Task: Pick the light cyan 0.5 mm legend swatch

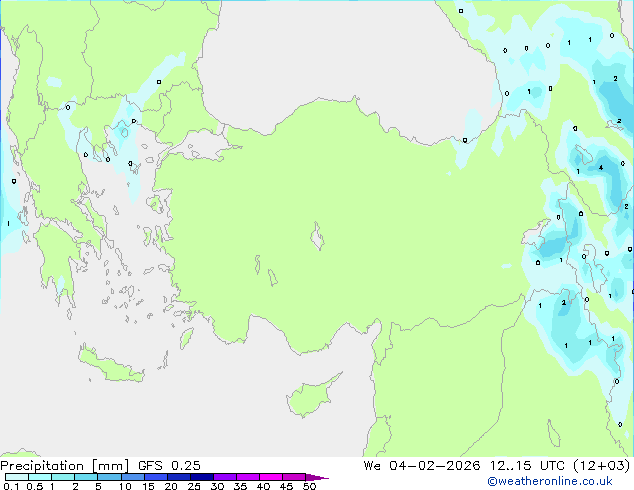Action: pyautogui.click(x=40, y=477)
